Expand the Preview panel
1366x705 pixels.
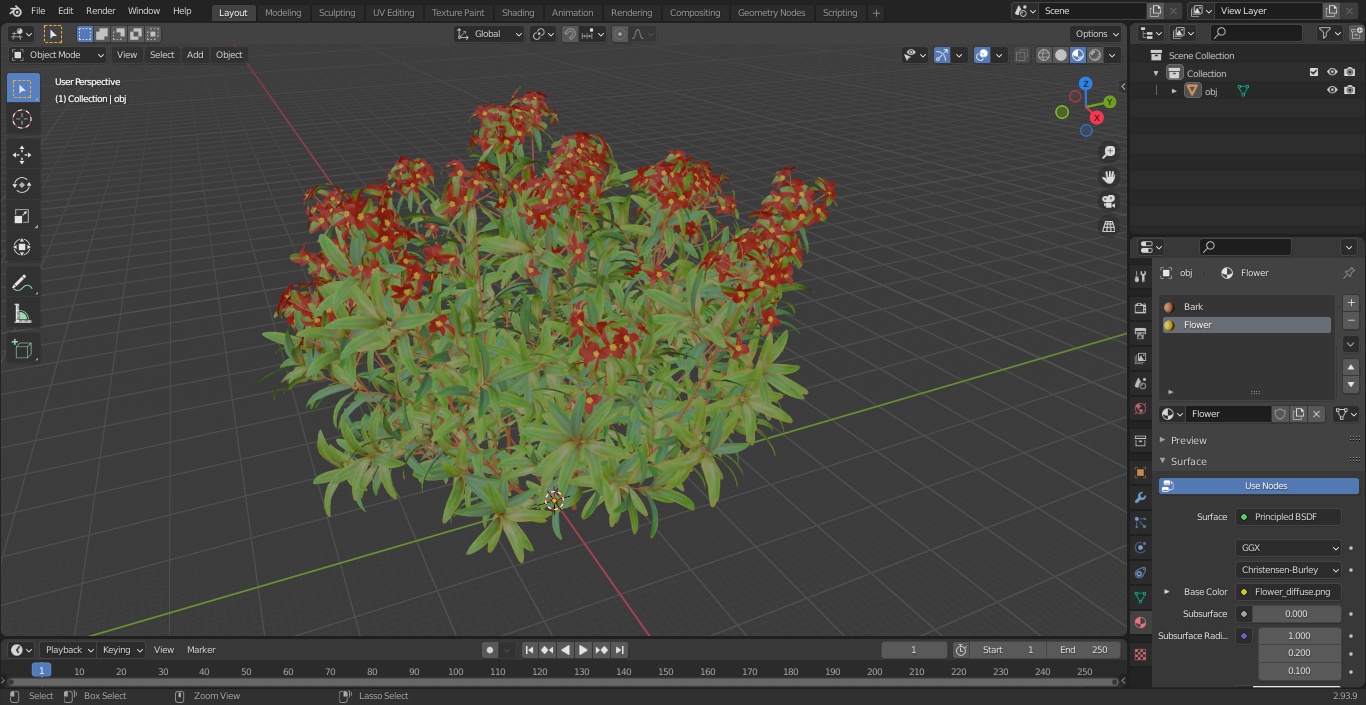pos(1162,440)
